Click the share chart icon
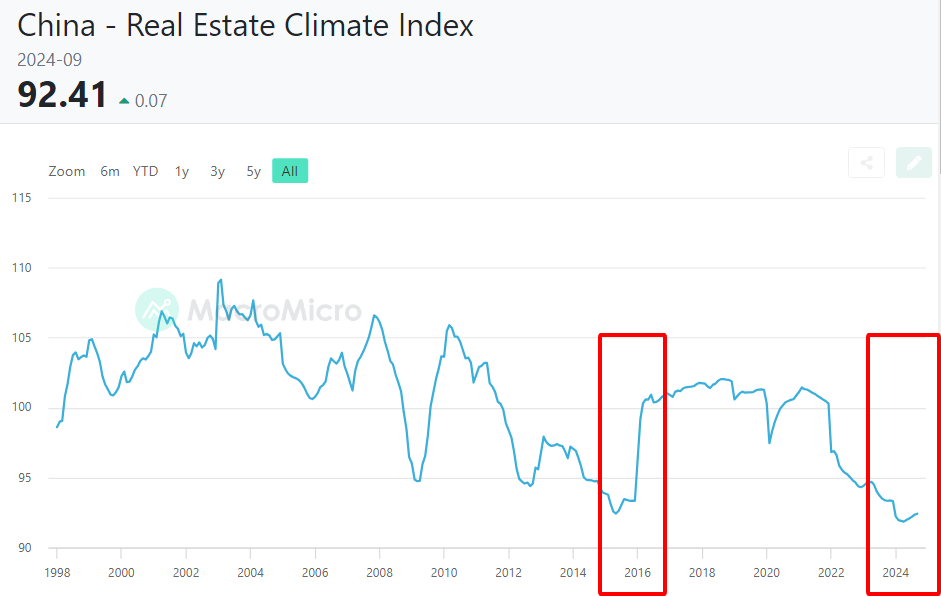 click(866, 163)
